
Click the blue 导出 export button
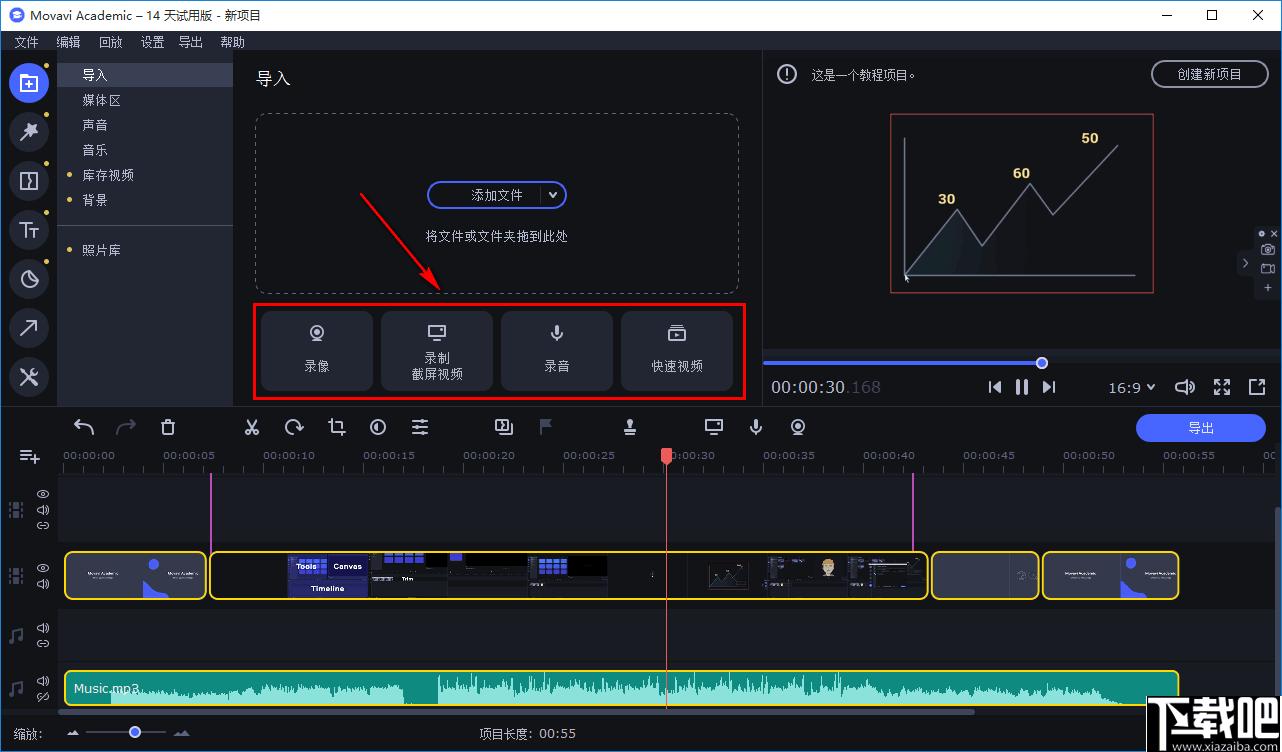1201,428
